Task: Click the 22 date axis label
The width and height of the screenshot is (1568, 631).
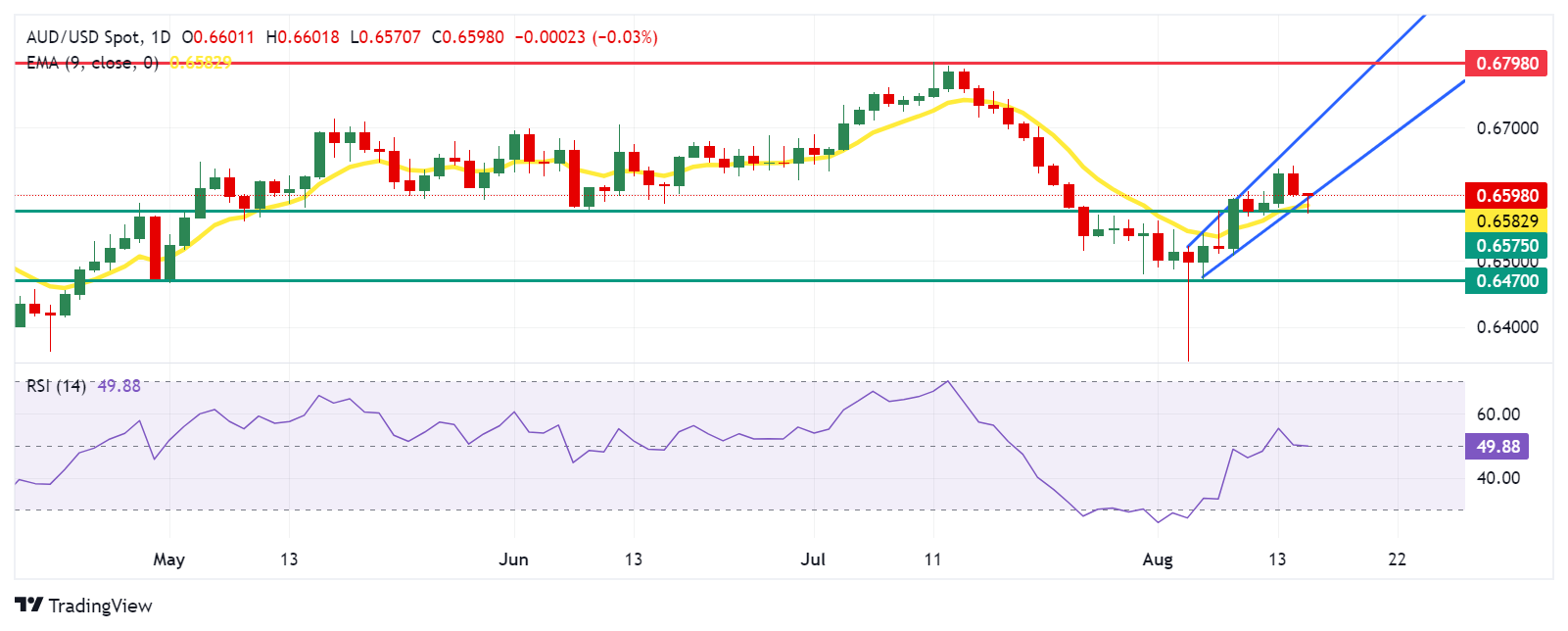Action: [x=1398, y=559]
